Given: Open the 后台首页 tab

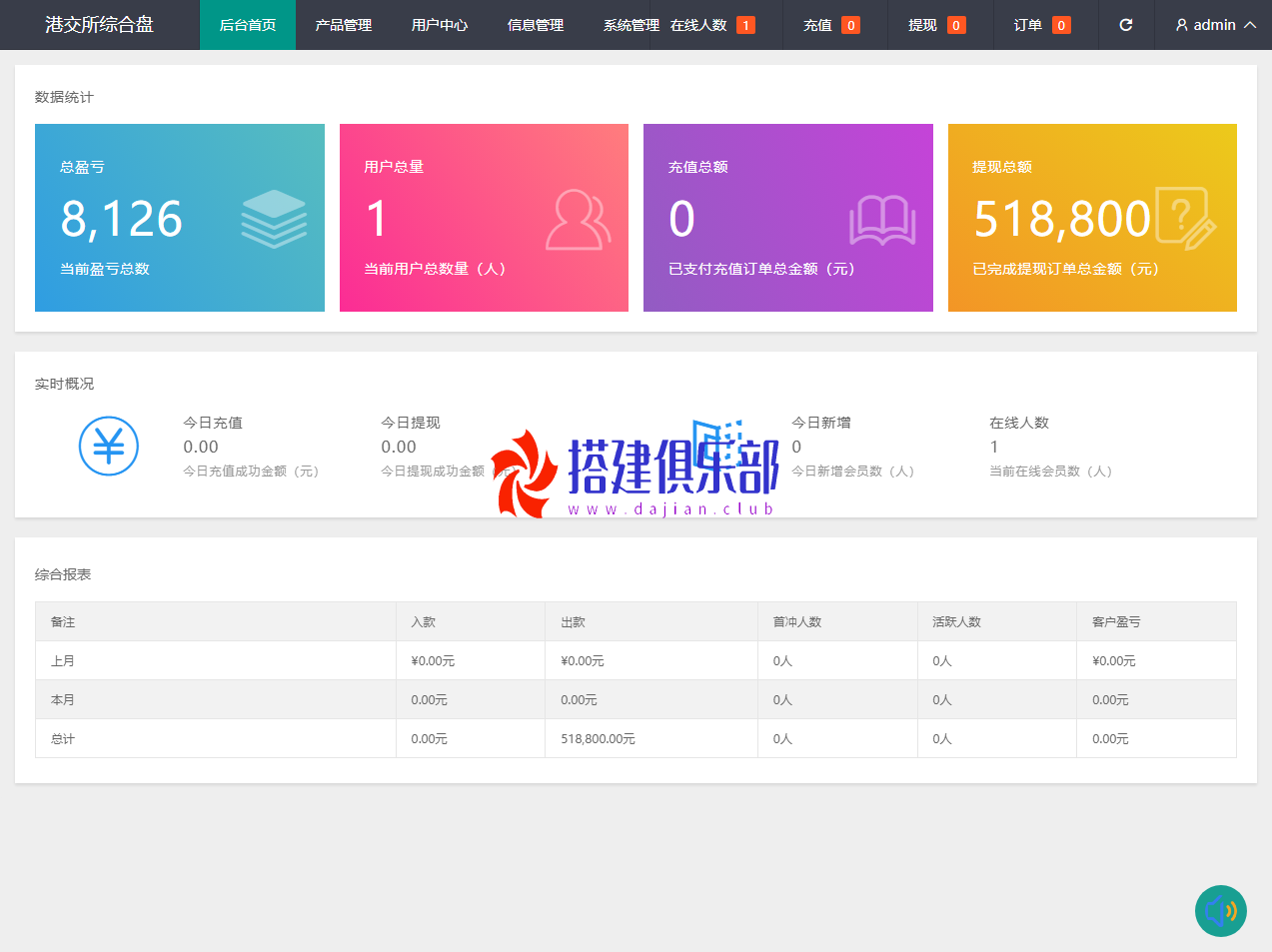Looking at the screenshot, I should (x=248, y=25).
